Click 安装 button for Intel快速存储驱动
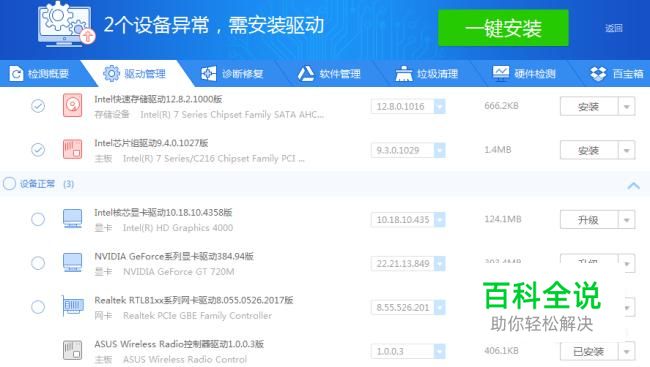This screenshot has width=650, height=367. 589,107
